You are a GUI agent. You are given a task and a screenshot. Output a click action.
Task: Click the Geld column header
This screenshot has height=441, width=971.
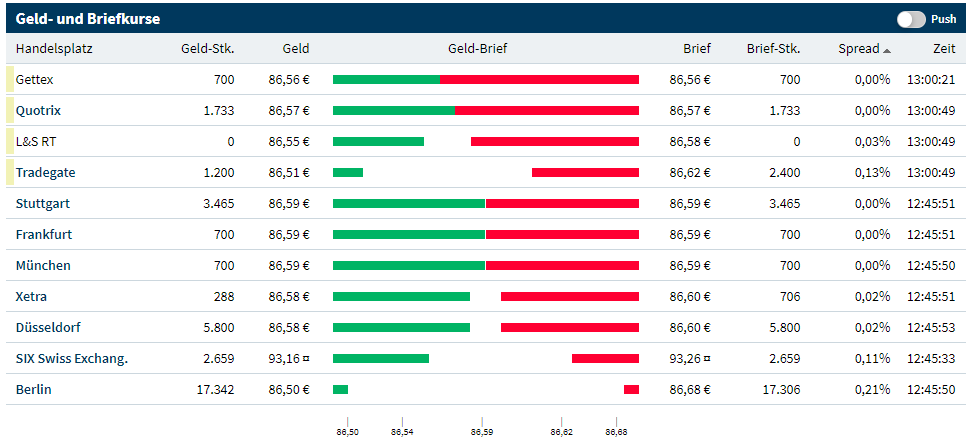click(295, 48)
